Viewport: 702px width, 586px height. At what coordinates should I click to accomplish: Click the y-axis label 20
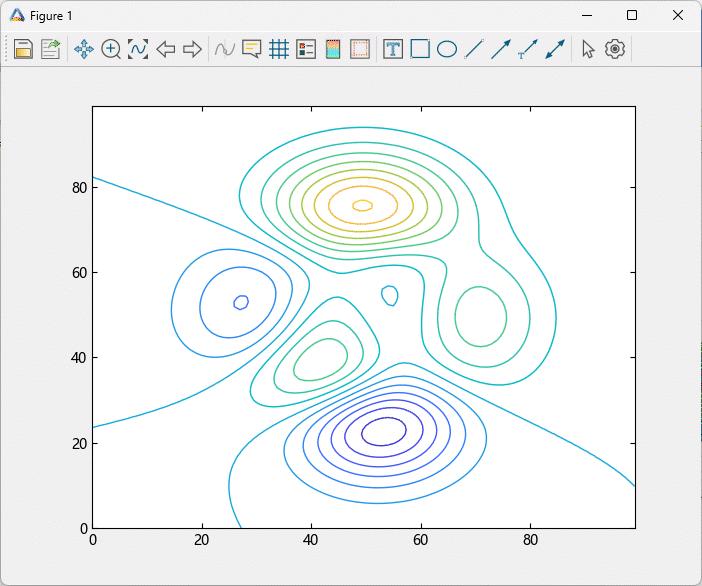[x=79, y=443]
